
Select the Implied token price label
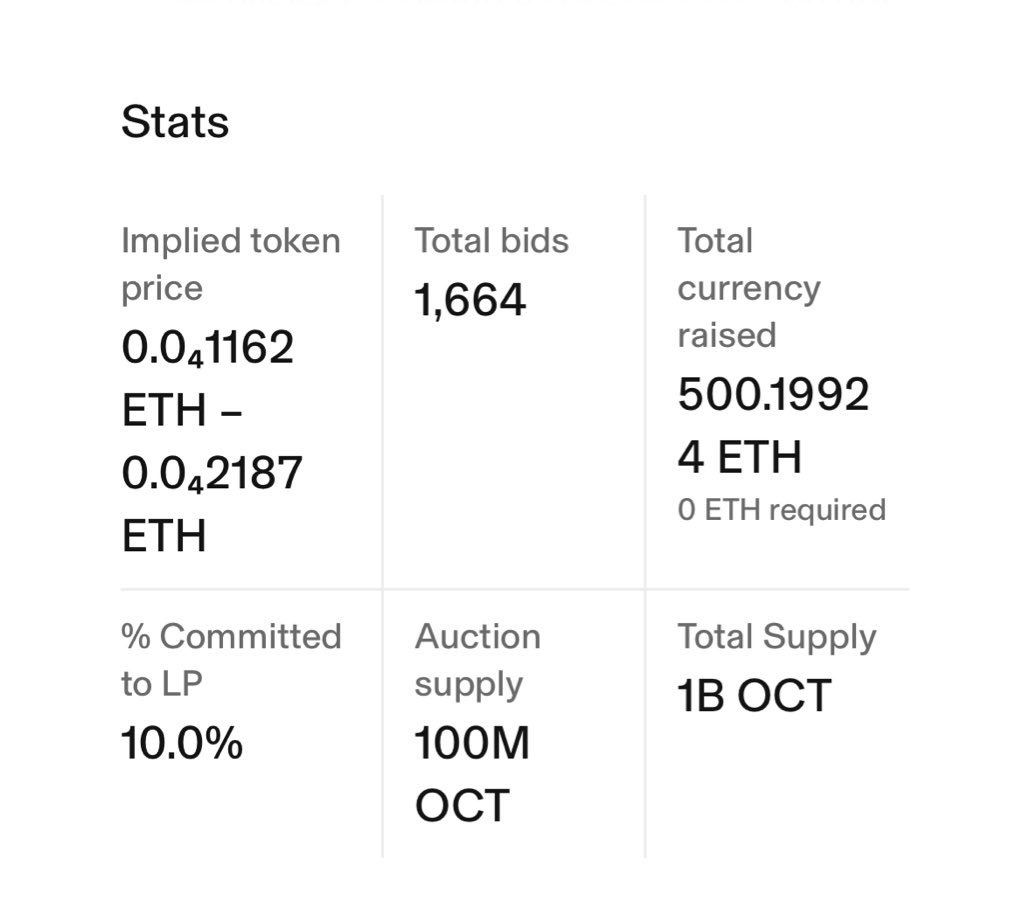click(231, 264)
